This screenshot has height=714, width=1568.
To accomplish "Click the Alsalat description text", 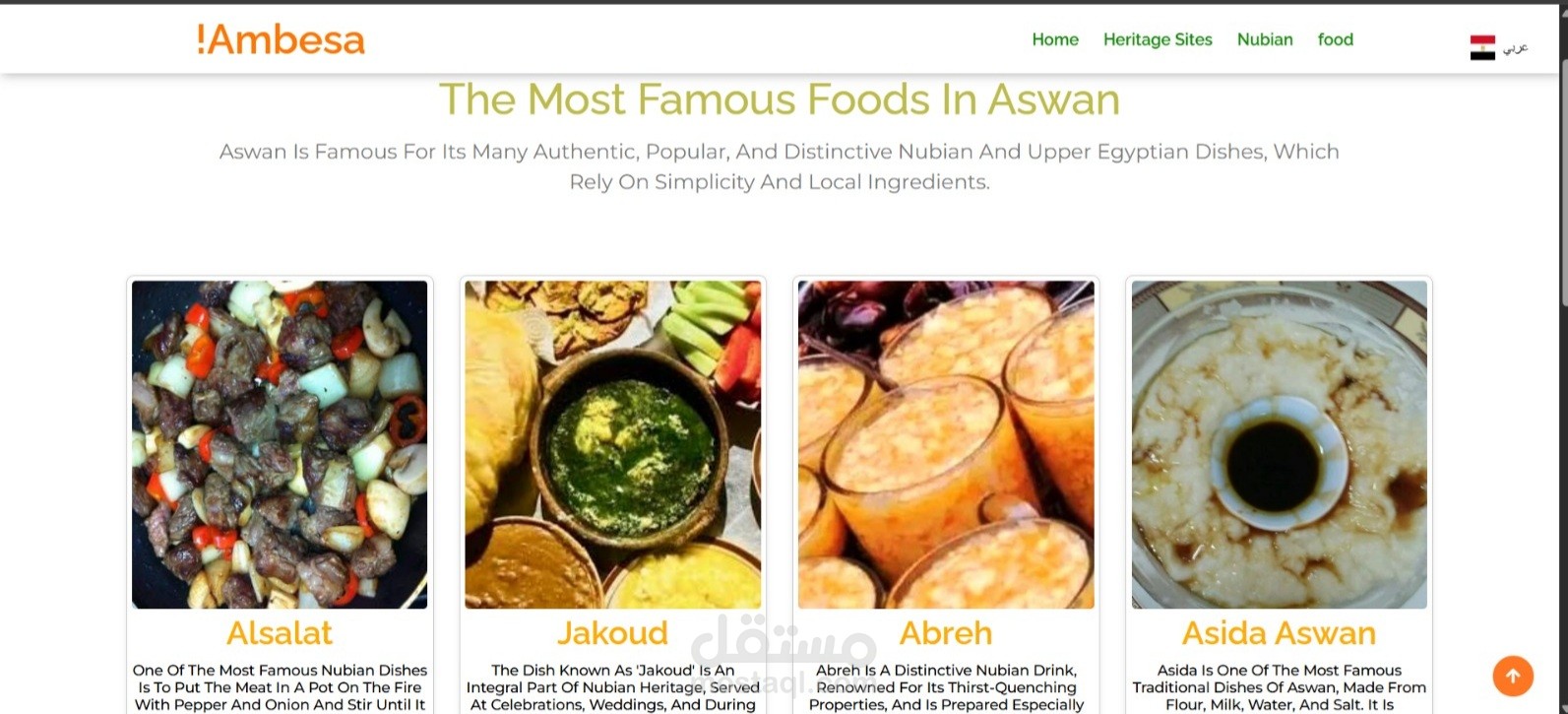I will tap(280, 687).
